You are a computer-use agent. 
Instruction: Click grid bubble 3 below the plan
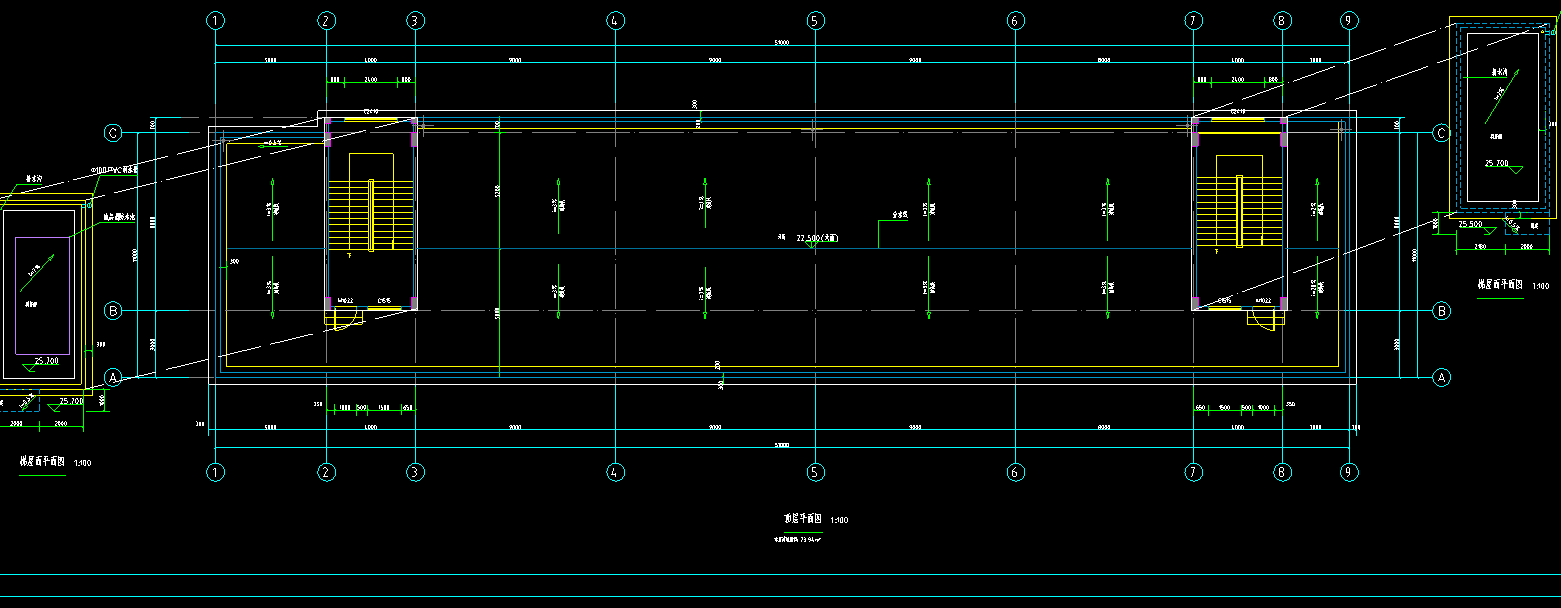(x=415, y=472)
